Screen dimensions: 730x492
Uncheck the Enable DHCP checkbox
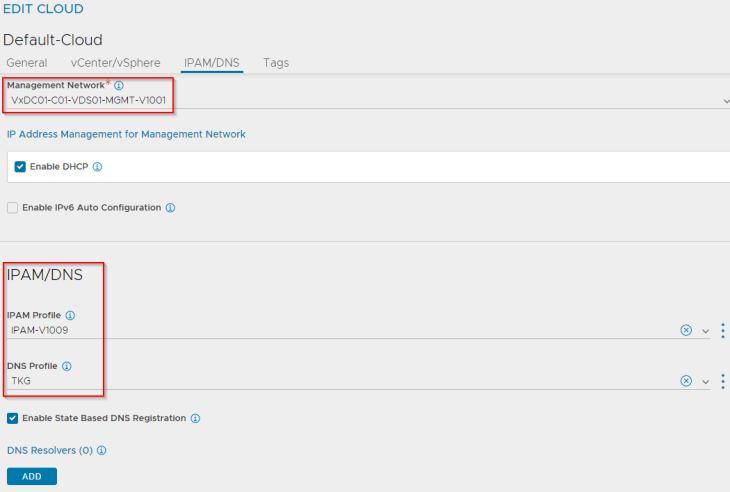click(20, 167)
